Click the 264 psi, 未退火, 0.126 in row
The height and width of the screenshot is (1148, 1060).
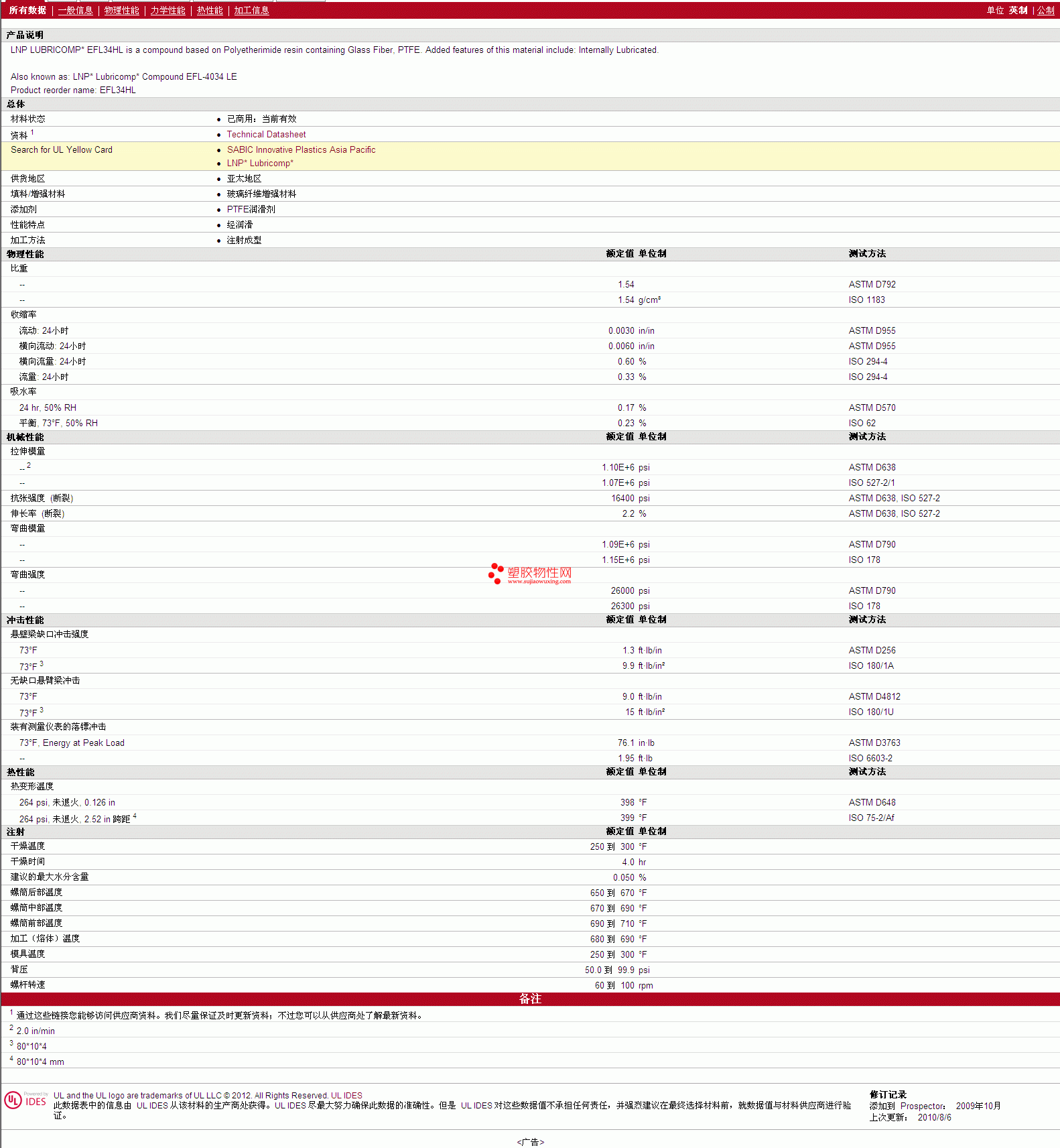[530, 803]
